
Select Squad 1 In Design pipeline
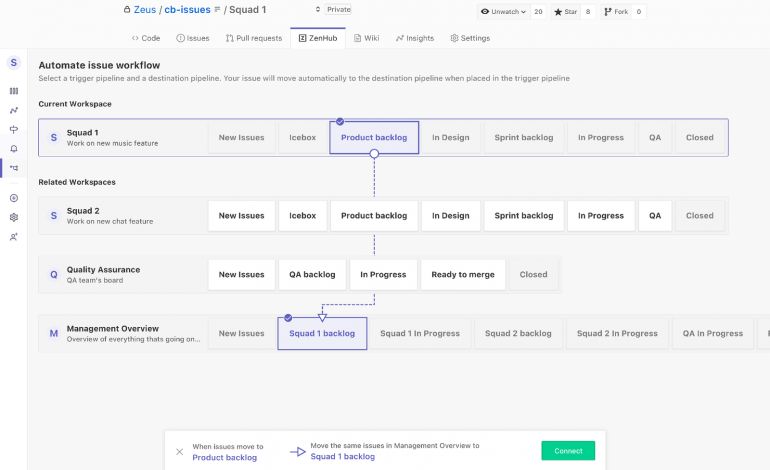[450, 138]
